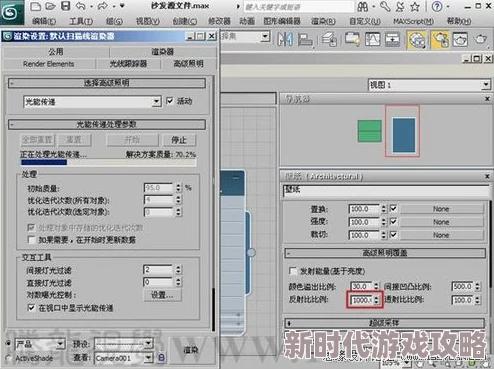Open the 查看 Camera001 dropdown
This screenshot has width=494, height=369.
coord(124,358)
